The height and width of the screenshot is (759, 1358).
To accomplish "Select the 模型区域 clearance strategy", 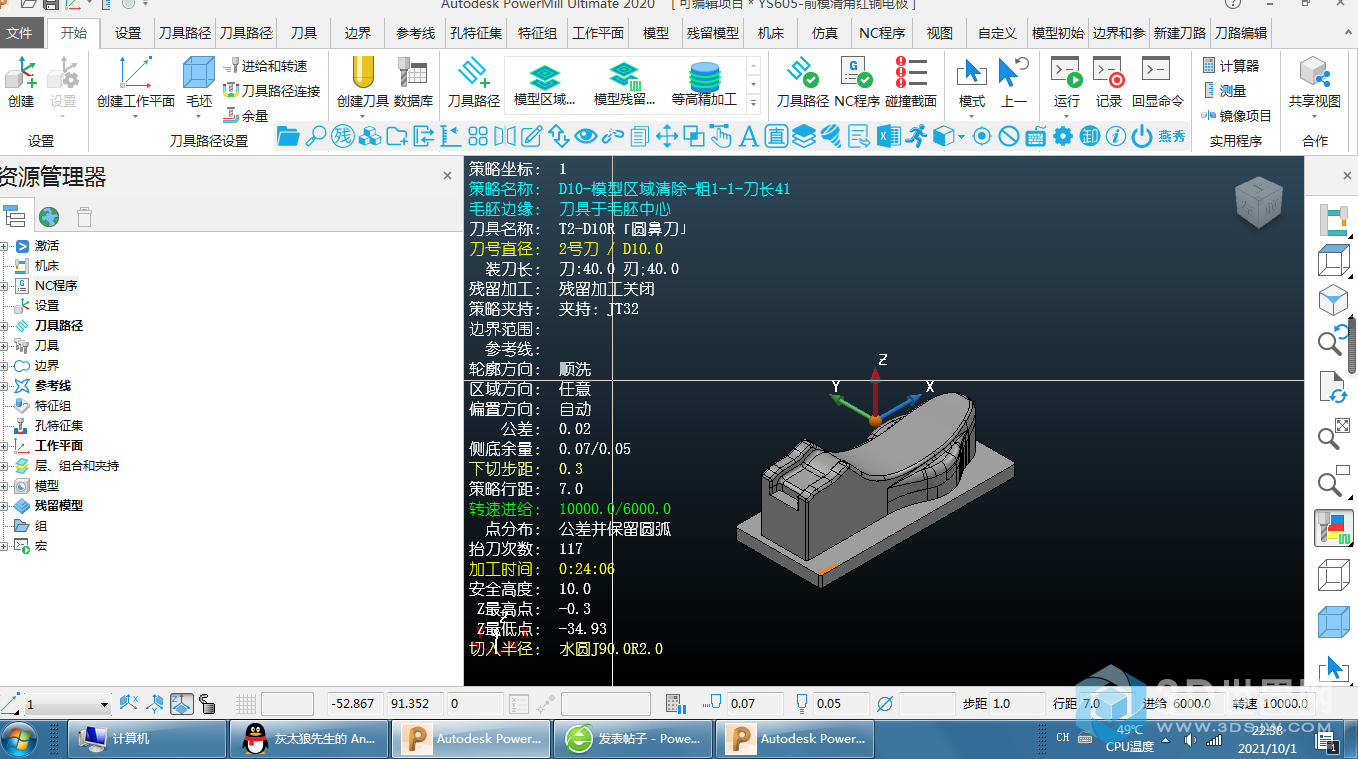I will point(545,85).
